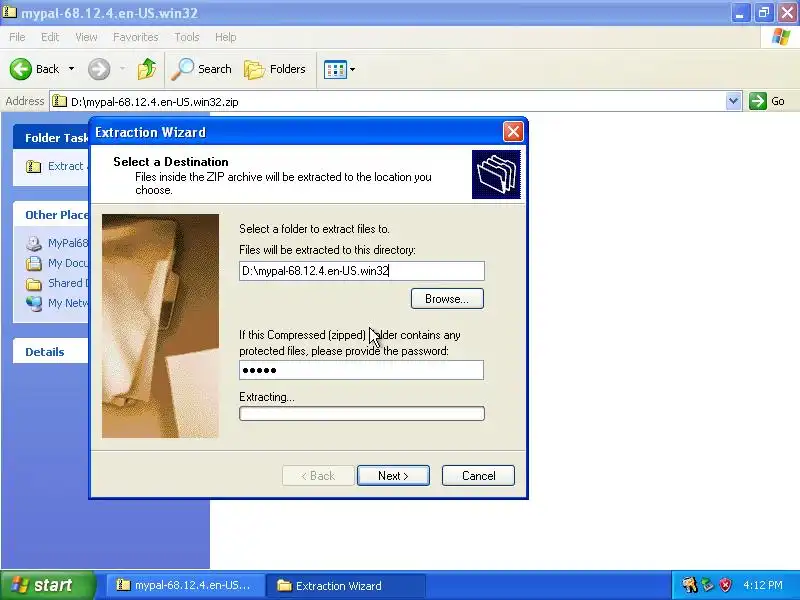Image resolution: width=800 pixels, height=600 pixels.
Task: Open the Back history dropdown arrow
Action: coord(71,69)
